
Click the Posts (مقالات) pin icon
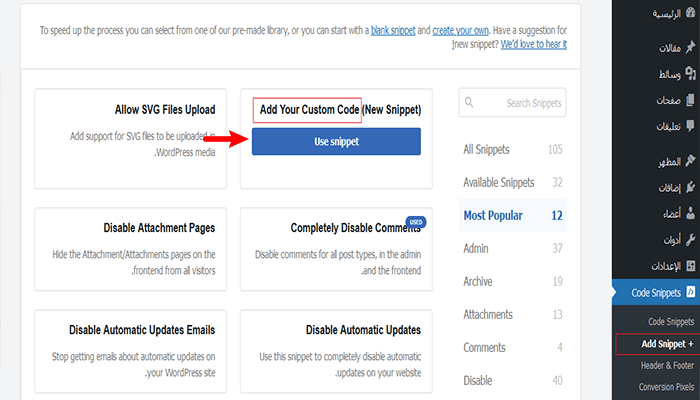coord(690,47)
